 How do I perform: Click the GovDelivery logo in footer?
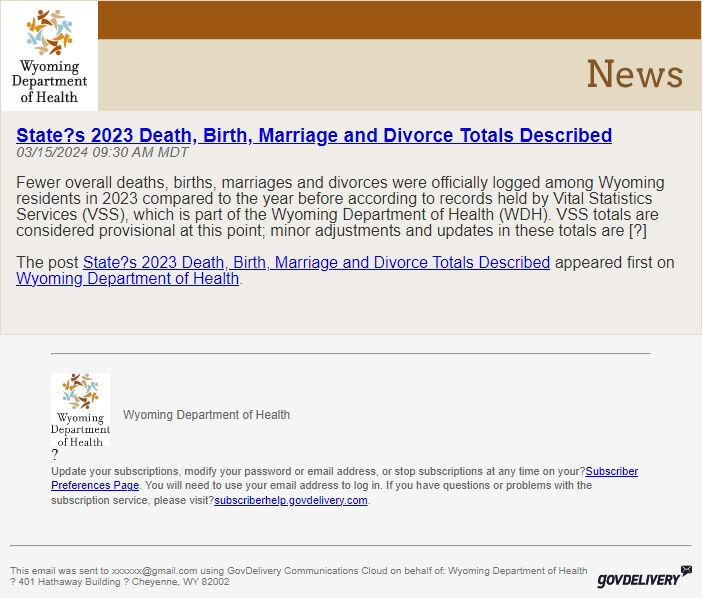tap(644, 577)
